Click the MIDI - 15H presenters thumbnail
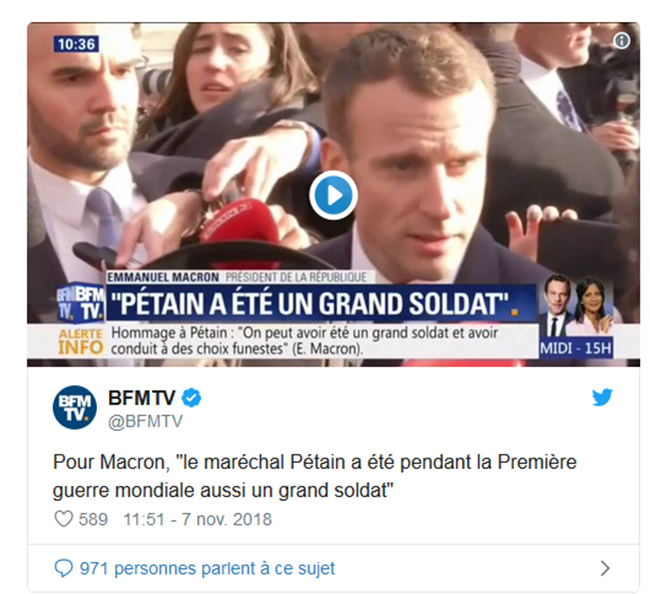650x594 pixels. tap(576, 316)
